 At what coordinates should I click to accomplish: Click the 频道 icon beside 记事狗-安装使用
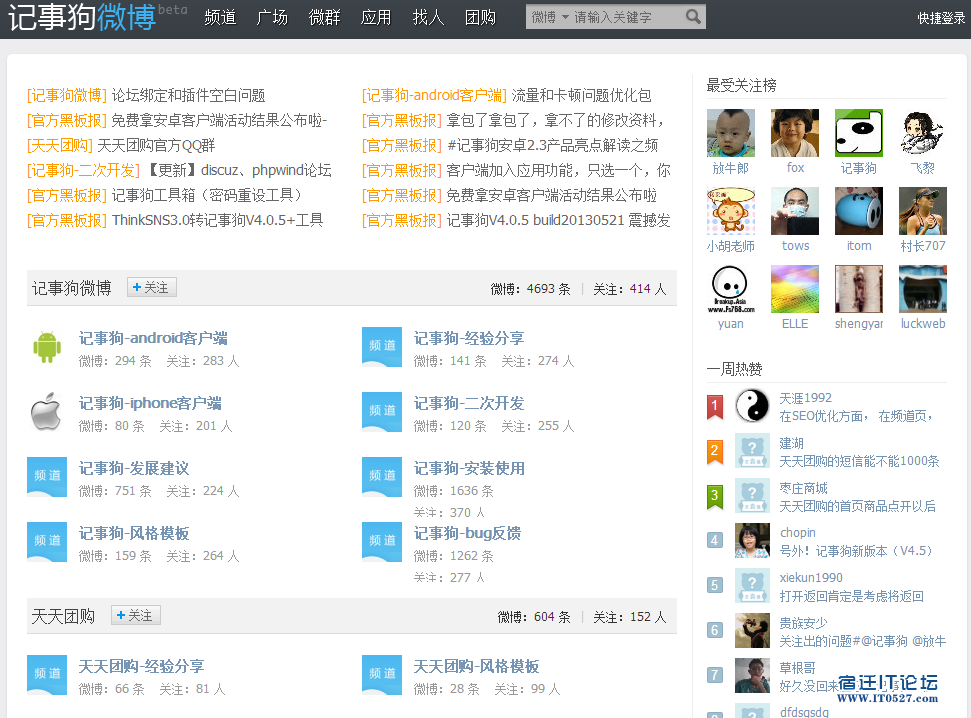382,477
